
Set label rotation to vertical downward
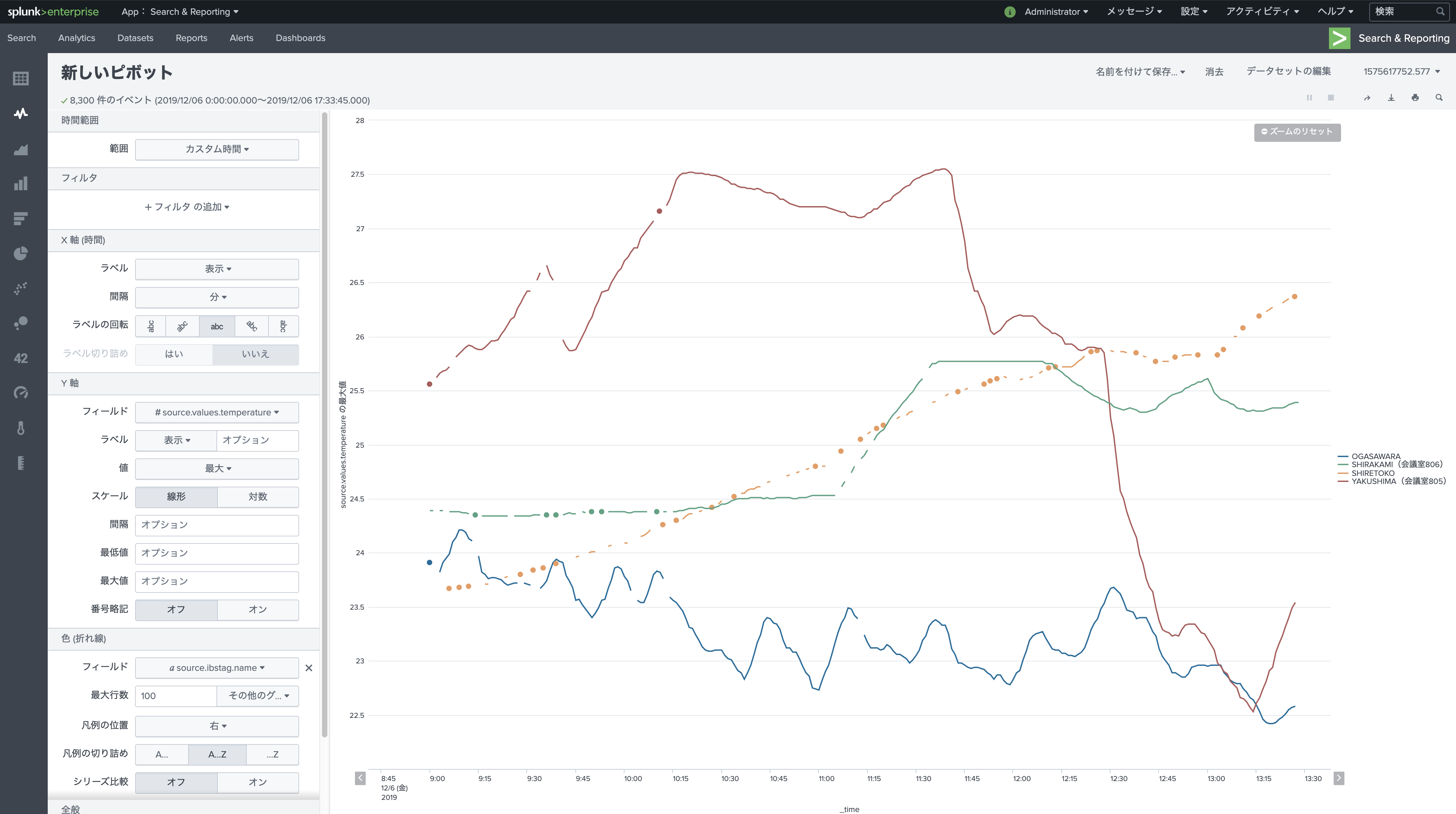click(283, 326)
